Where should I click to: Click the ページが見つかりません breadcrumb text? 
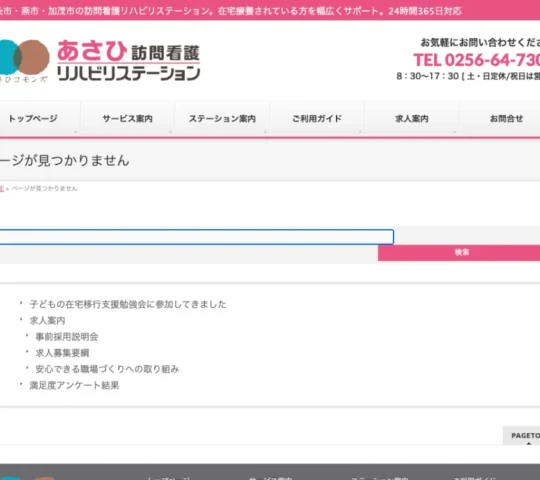point(44,189)
